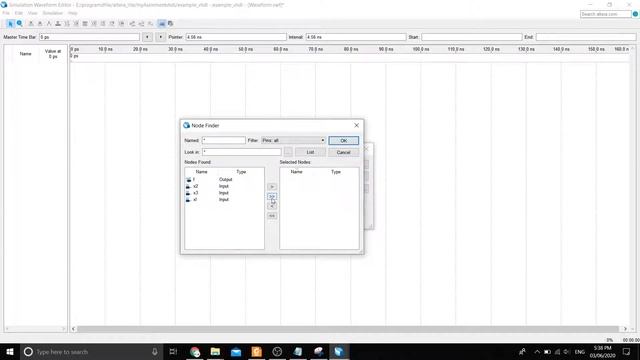Click the Start time field
The height and width of the screenshot is (360, 640).
tap(471, 37)
